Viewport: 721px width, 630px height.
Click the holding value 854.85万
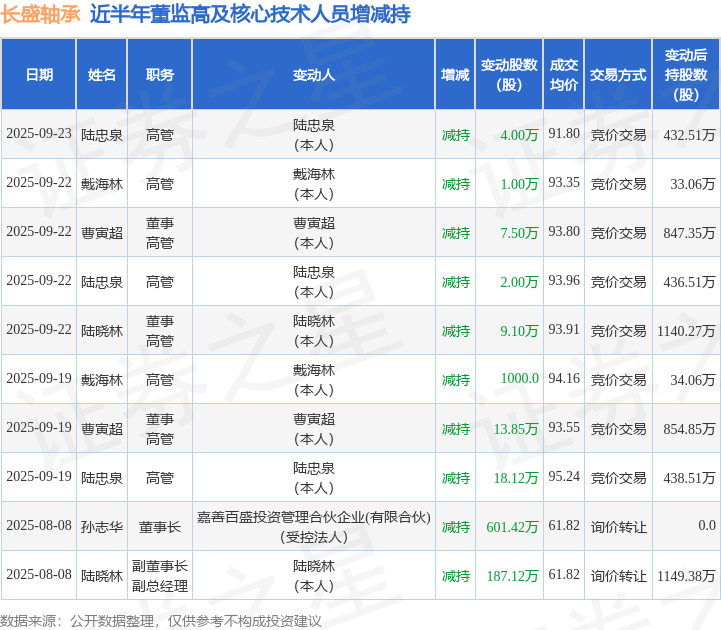coord(689,430)
